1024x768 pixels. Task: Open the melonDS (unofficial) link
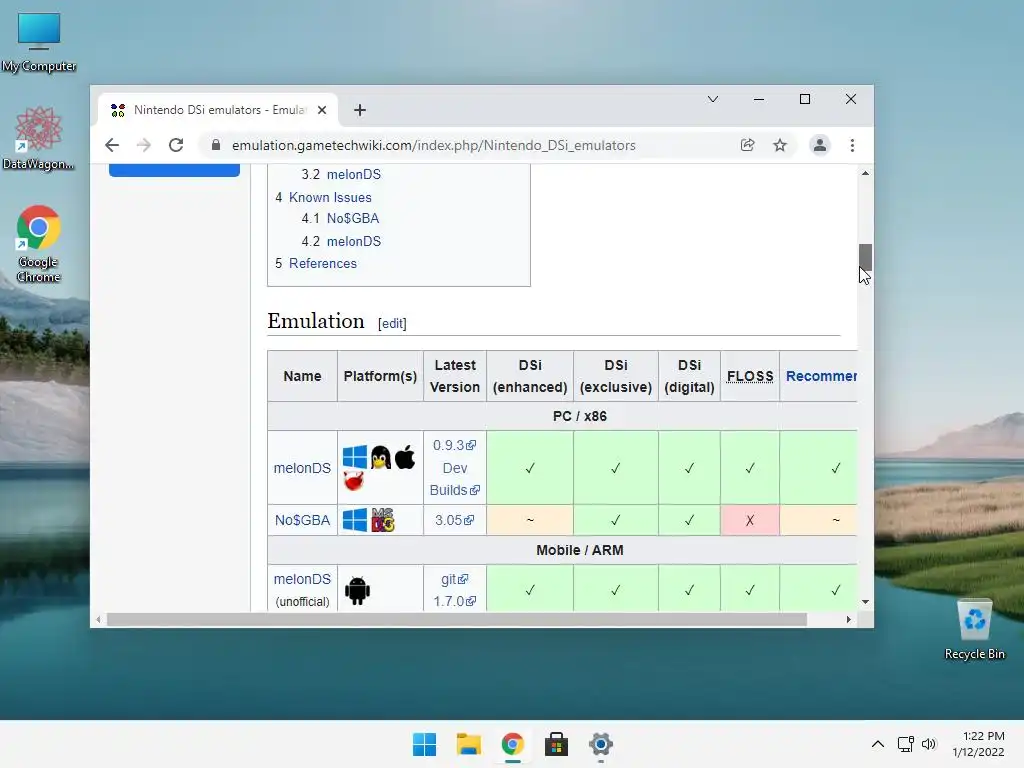(302, 579)
